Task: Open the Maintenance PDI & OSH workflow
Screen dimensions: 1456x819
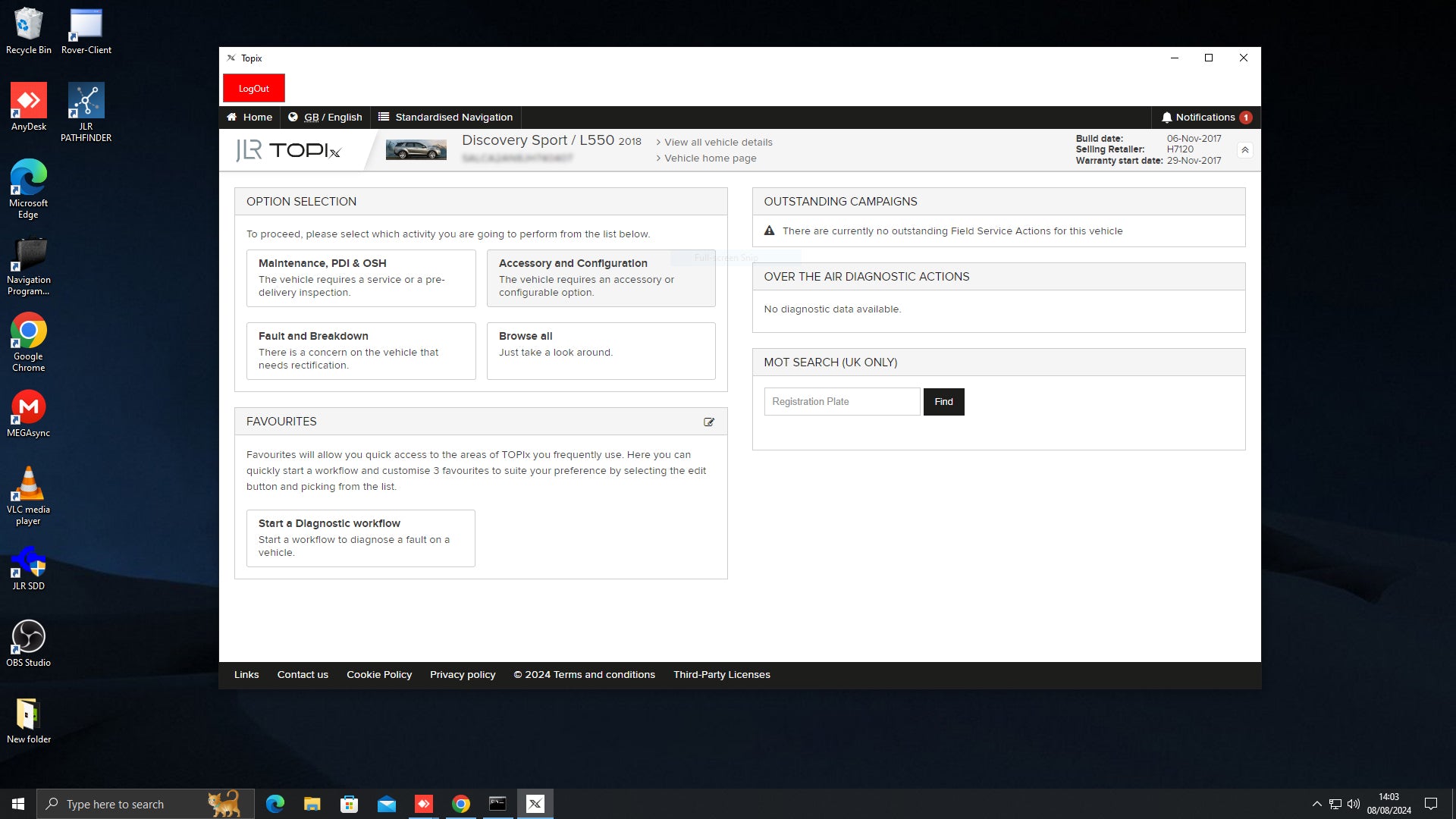Action: pos(360,277)
